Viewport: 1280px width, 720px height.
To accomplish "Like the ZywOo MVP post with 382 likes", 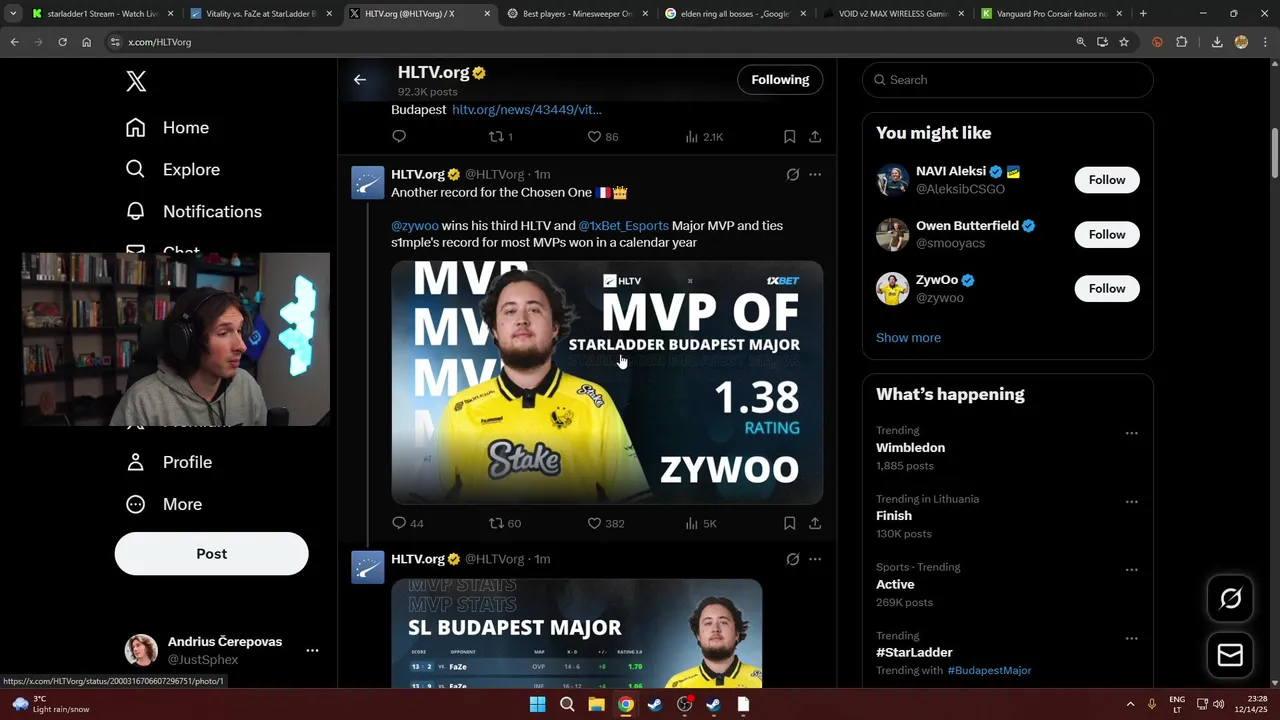I will [605, 523].
